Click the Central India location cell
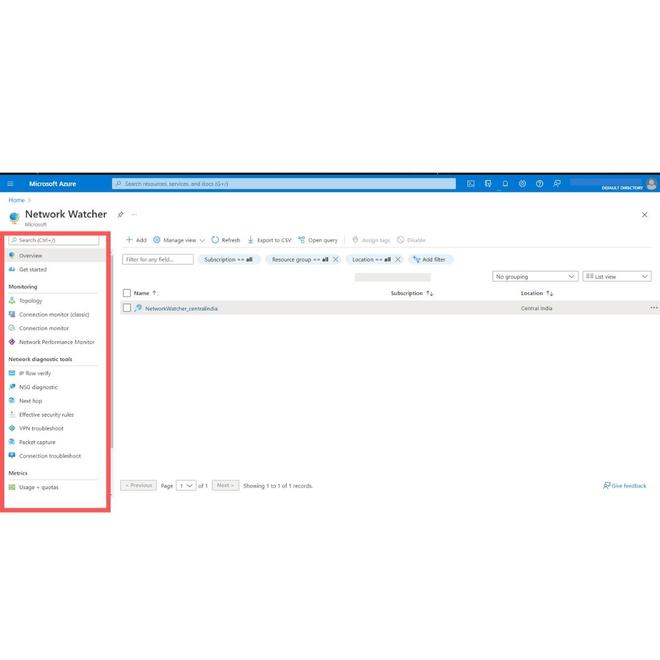Viewport: 660px width, 660px height. [x=536, y=308]
